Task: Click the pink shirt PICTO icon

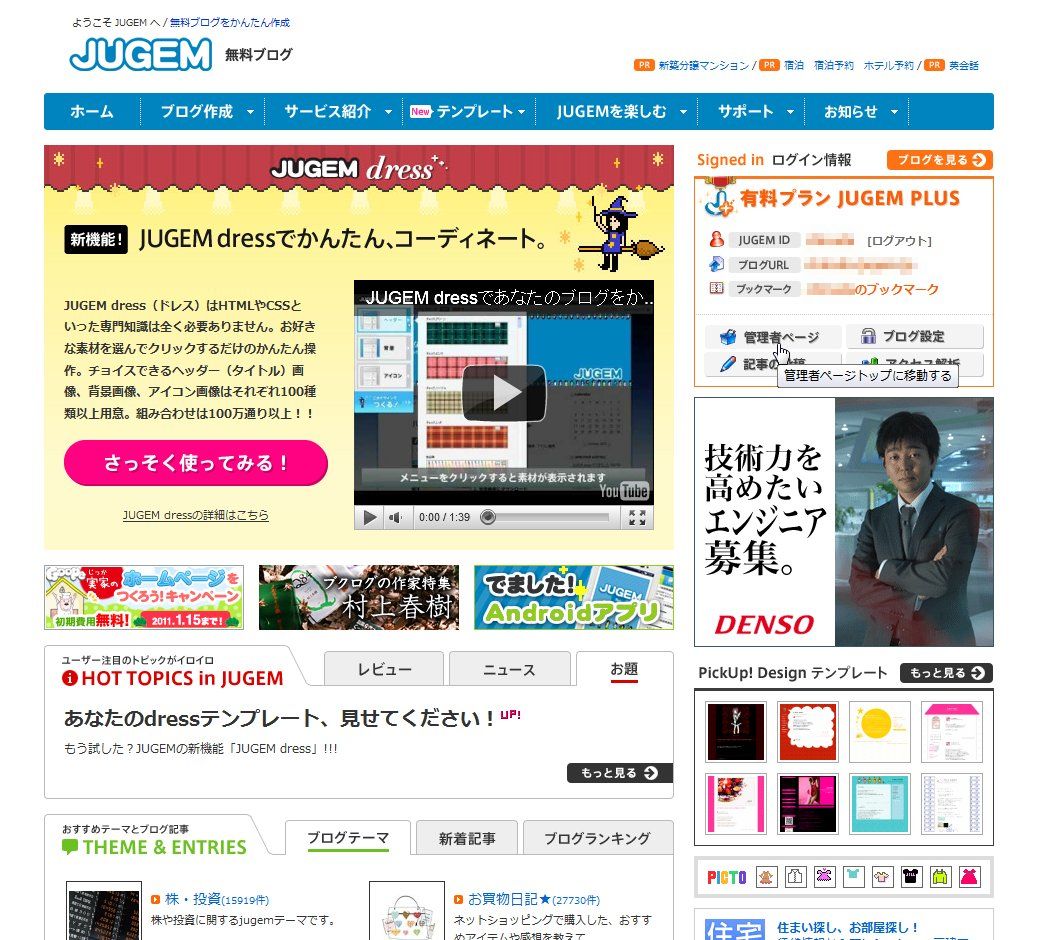Action: [882, 876]
